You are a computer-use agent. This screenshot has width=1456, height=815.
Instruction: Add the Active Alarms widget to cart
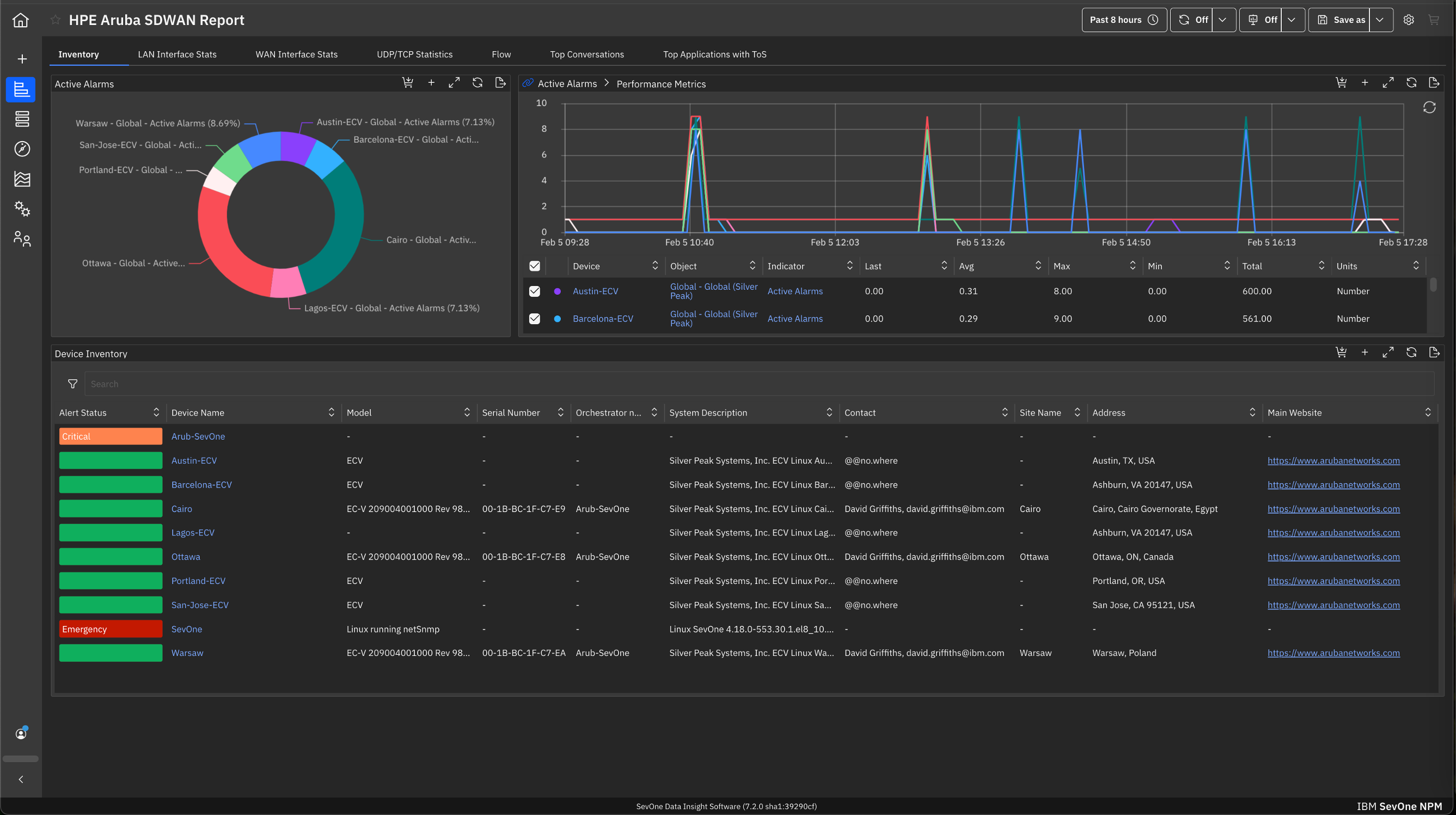point(408,82)
